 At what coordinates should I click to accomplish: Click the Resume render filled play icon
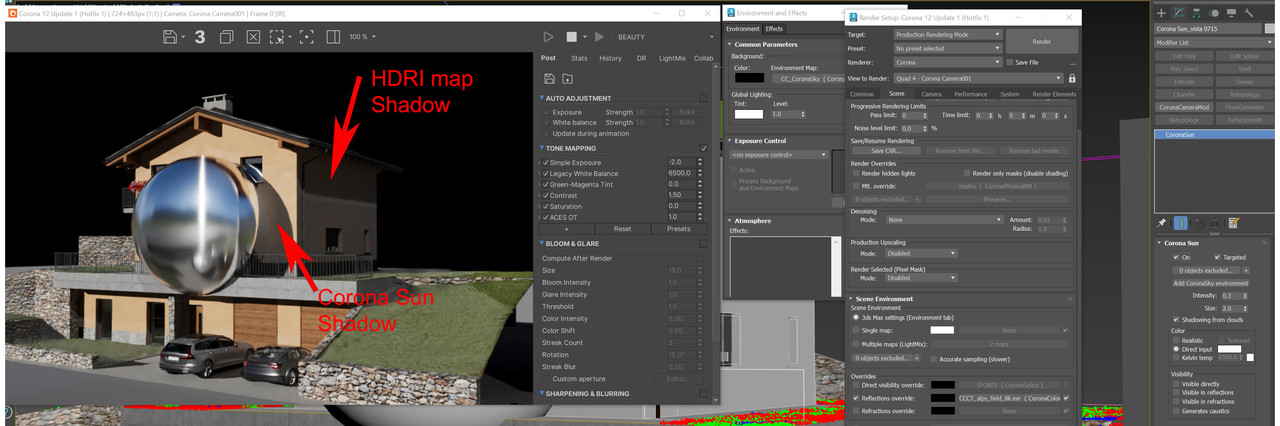[599, 37]
